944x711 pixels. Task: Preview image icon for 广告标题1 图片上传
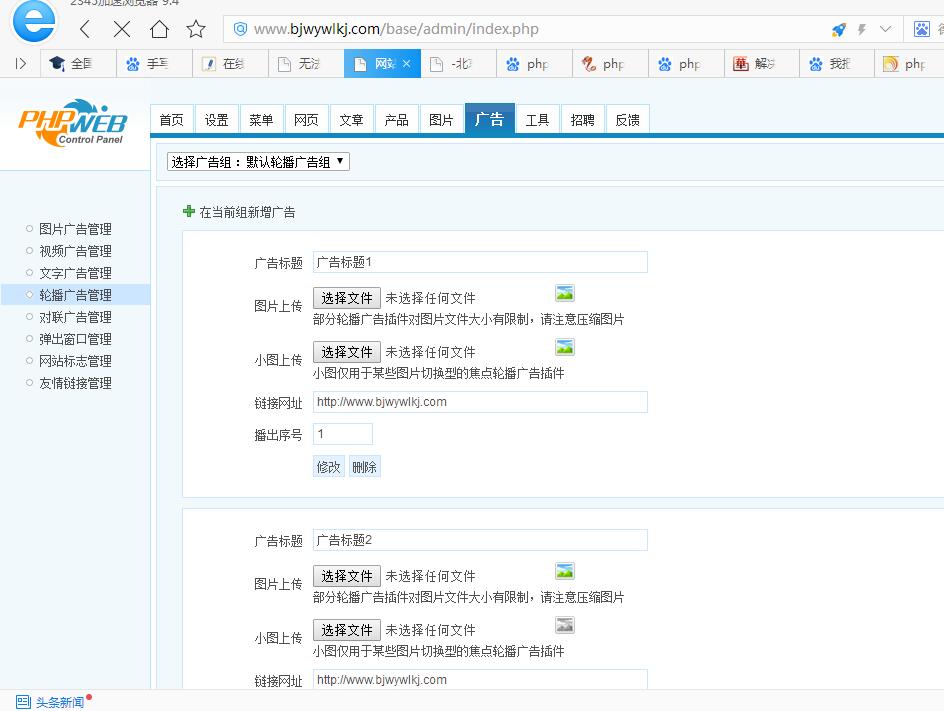click(565, 293)
